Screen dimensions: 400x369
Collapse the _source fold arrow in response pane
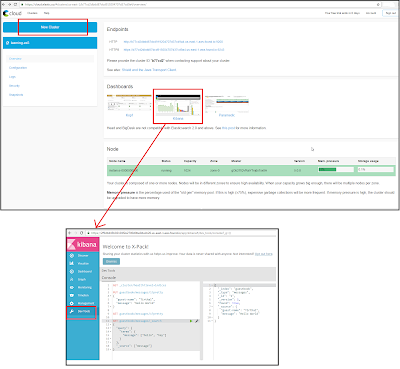pos(212,306)
